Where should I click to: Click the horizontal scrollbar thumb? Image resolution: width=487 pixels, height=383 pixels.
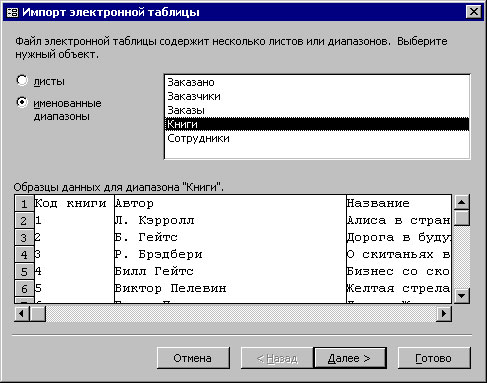point(38,314)
